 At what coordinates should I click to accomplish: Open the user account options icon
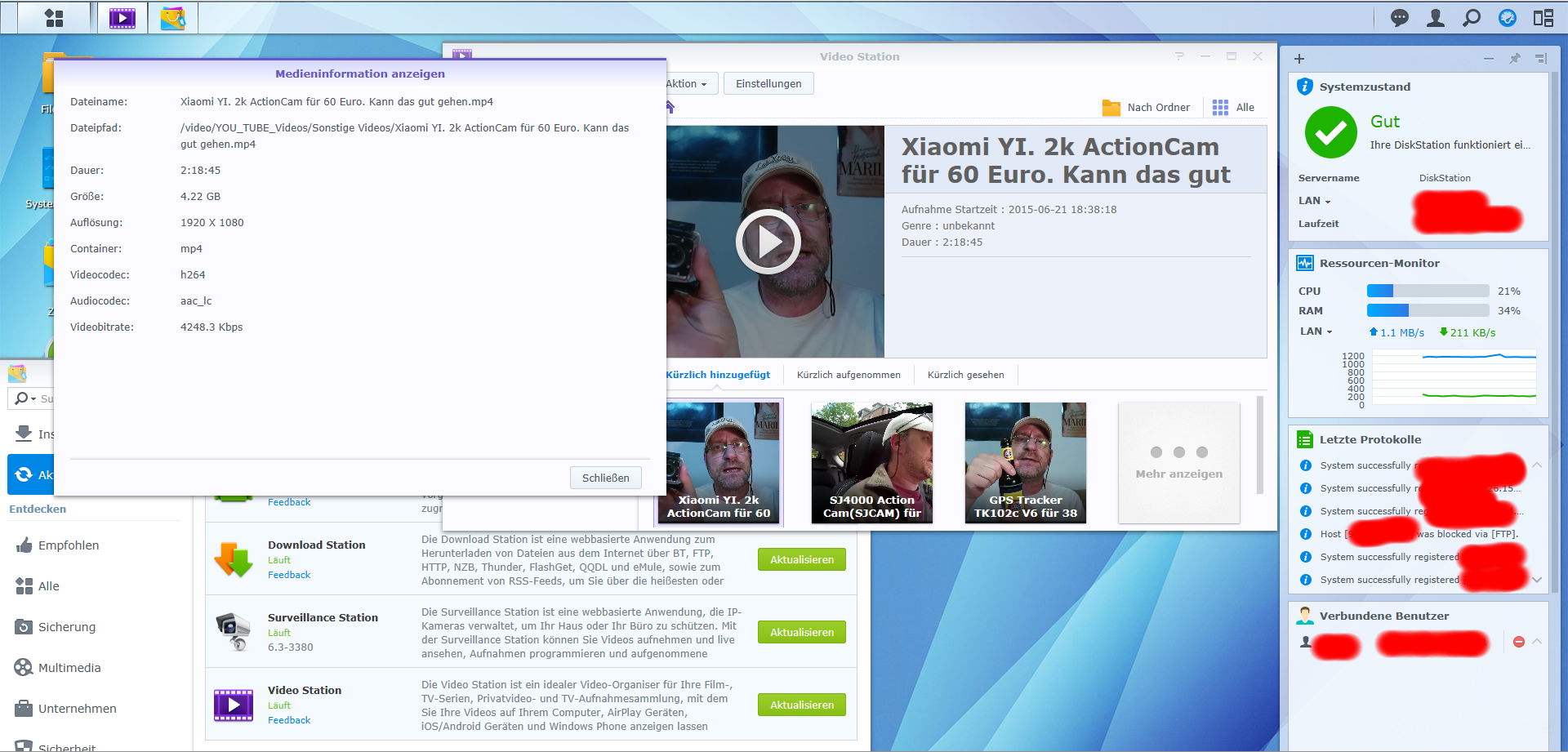tap(1435, 18)
